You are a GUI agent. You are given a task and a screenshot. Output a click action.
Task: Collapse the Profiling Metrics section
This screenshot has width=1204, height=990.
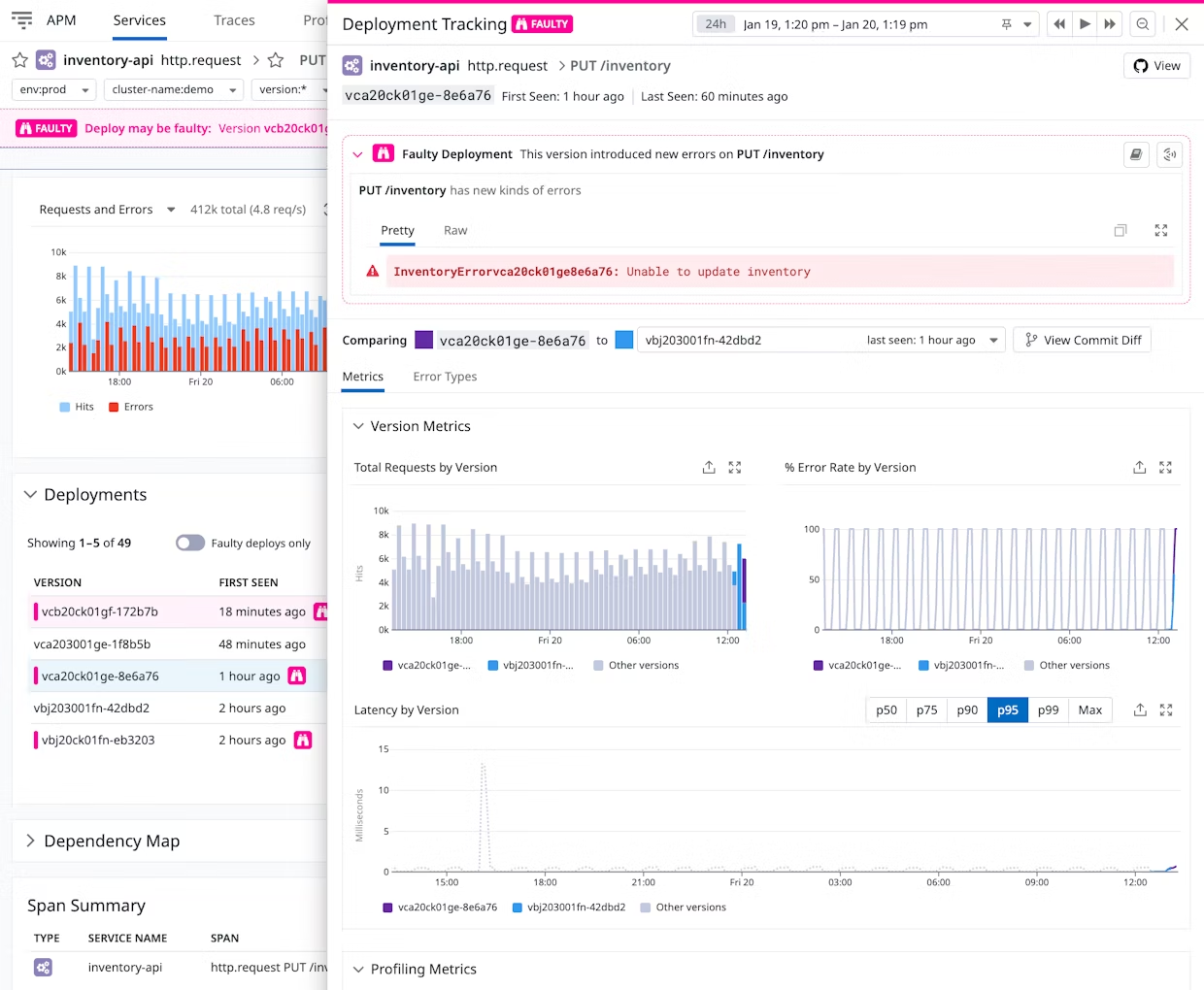point(358,969)
